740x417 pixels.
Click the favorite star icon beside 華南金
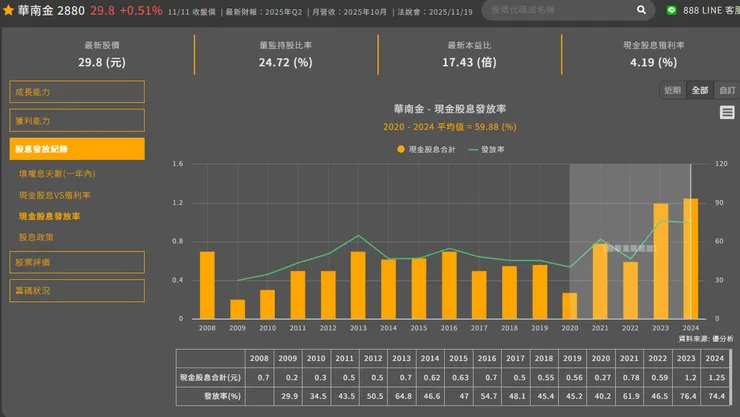(8, 10)
